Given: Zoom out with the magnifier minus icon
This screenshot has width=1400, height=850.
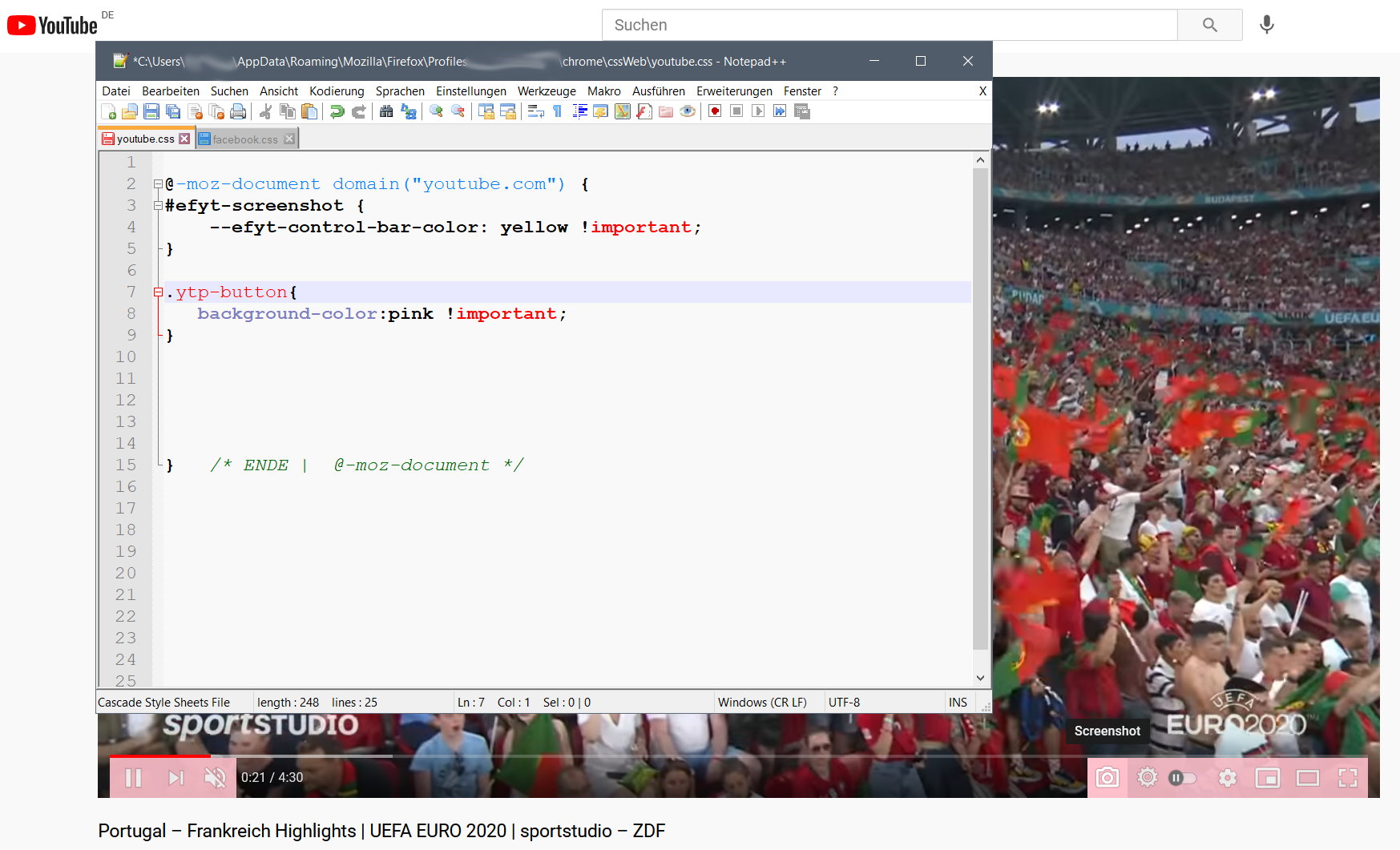Looking at the screenshot, I should point(458,111).
